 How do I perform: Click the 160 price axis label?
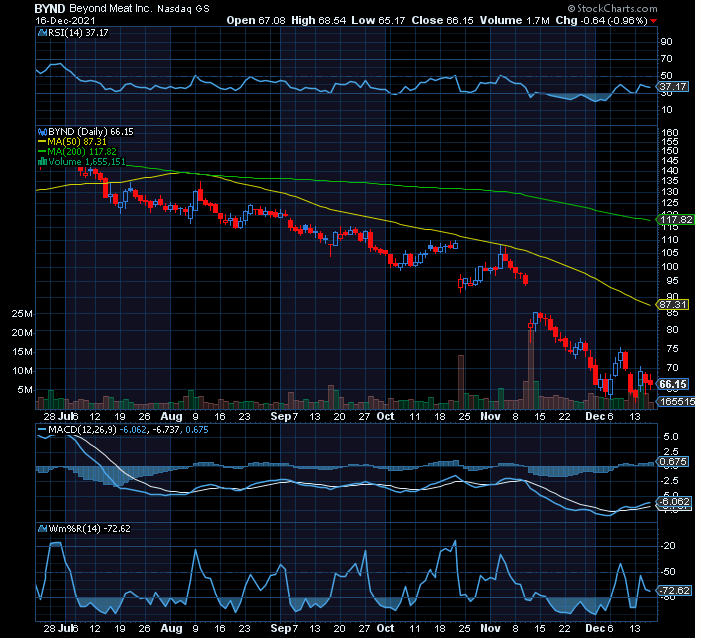(x=669, y=132)
